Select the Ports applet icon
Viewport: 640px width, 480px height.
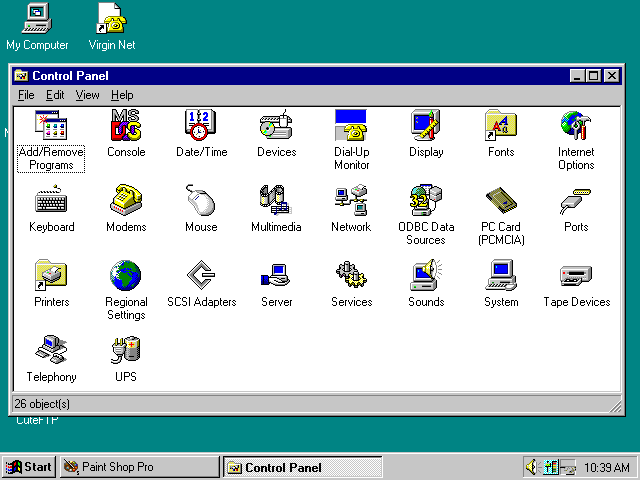point(576,201)
